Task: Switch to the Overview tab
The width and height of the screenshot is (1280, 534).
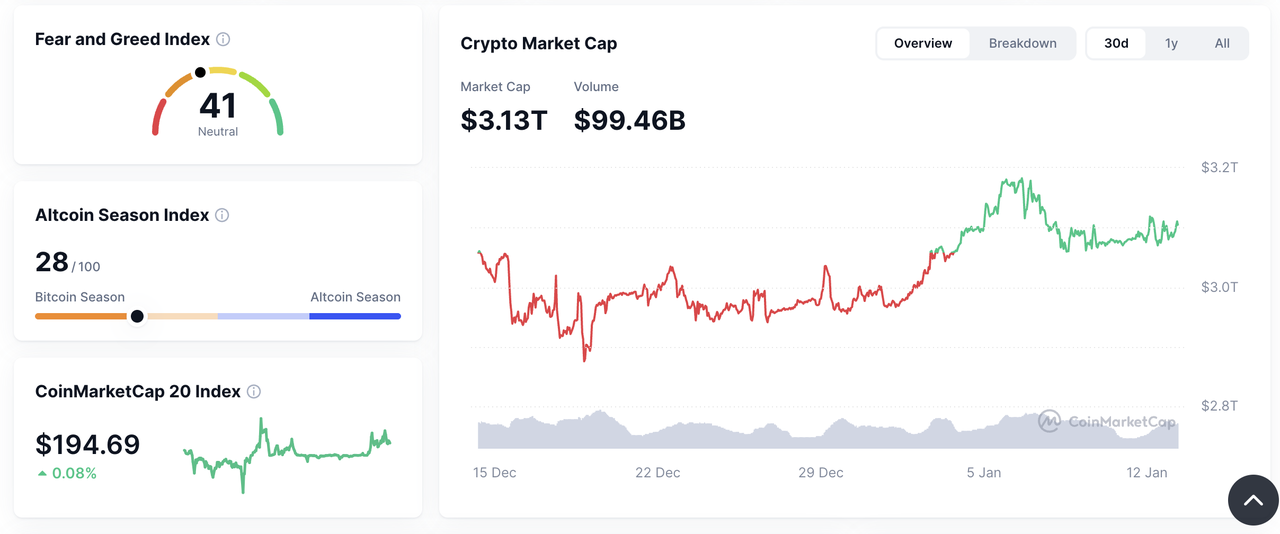Action: [x=923, y=43]
